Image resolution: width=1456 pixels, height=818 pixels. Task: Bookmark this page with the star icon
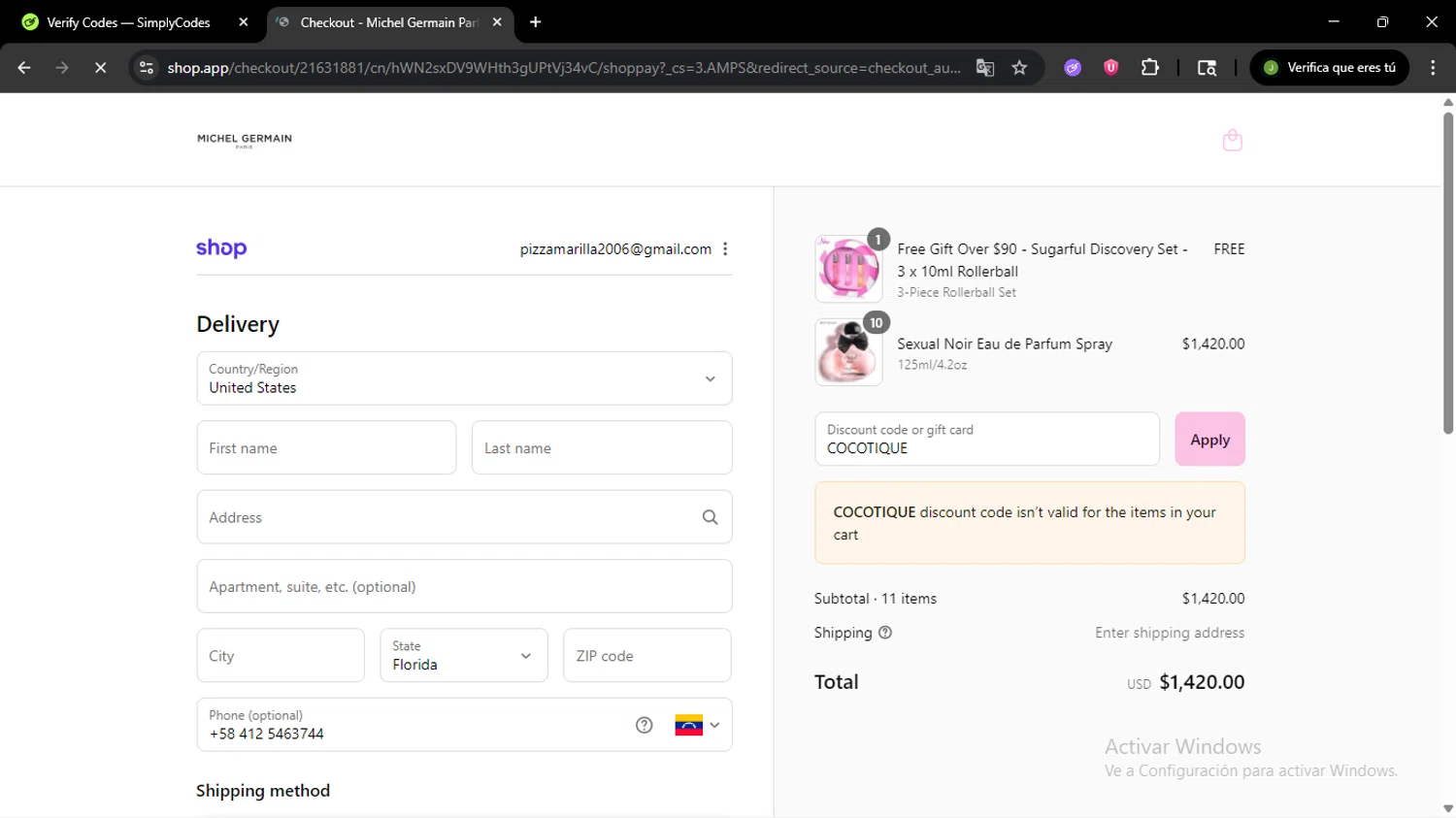1019,67
